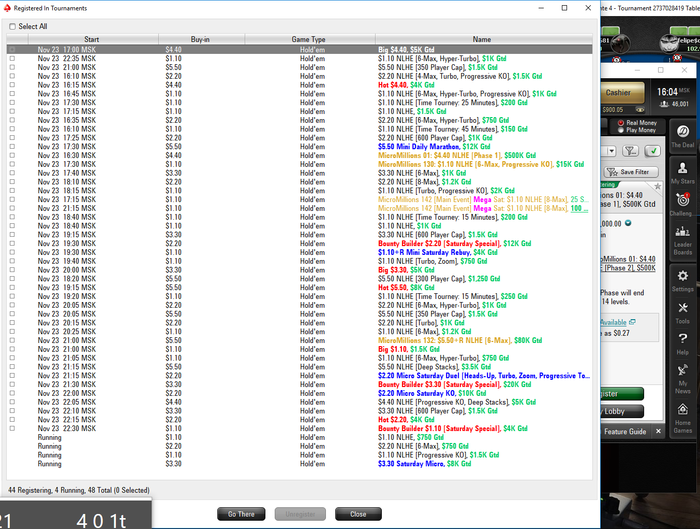
Task: Click the Available link in lobby
Action: pos(613,322)
